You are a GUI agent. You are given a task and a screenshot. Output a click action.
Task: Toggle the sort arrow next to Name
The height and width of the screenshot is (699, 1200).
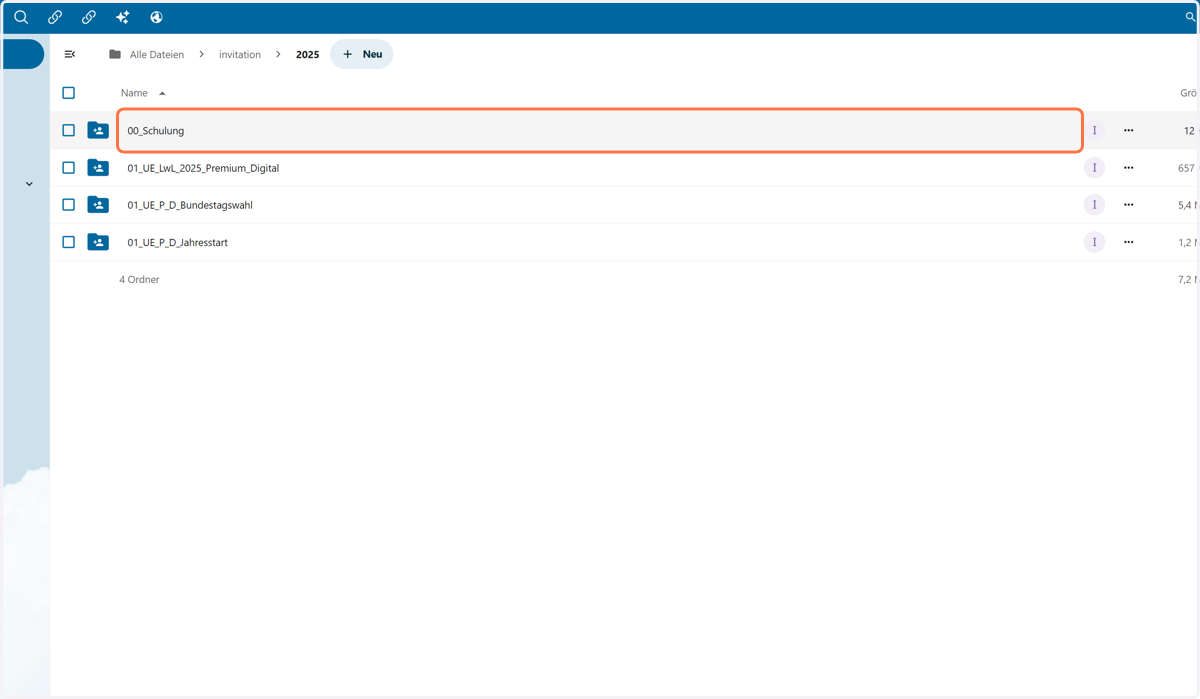click(x=162, y=93)
